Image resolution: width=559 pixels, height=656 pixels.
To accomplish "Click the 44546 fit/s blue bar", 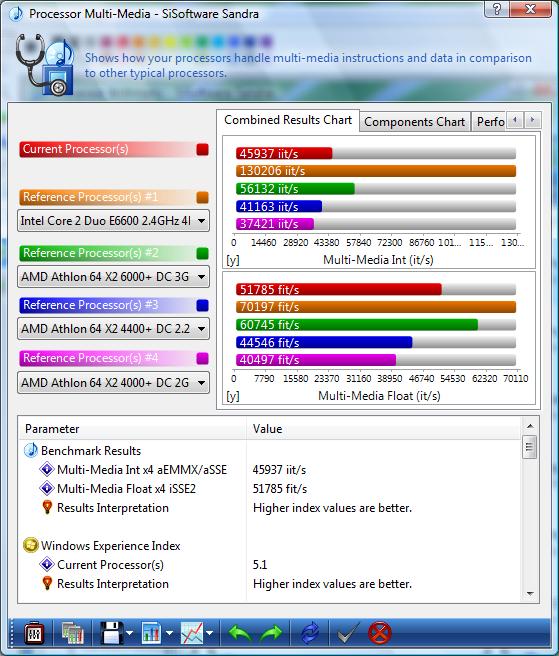I will (x=324, y=342).
